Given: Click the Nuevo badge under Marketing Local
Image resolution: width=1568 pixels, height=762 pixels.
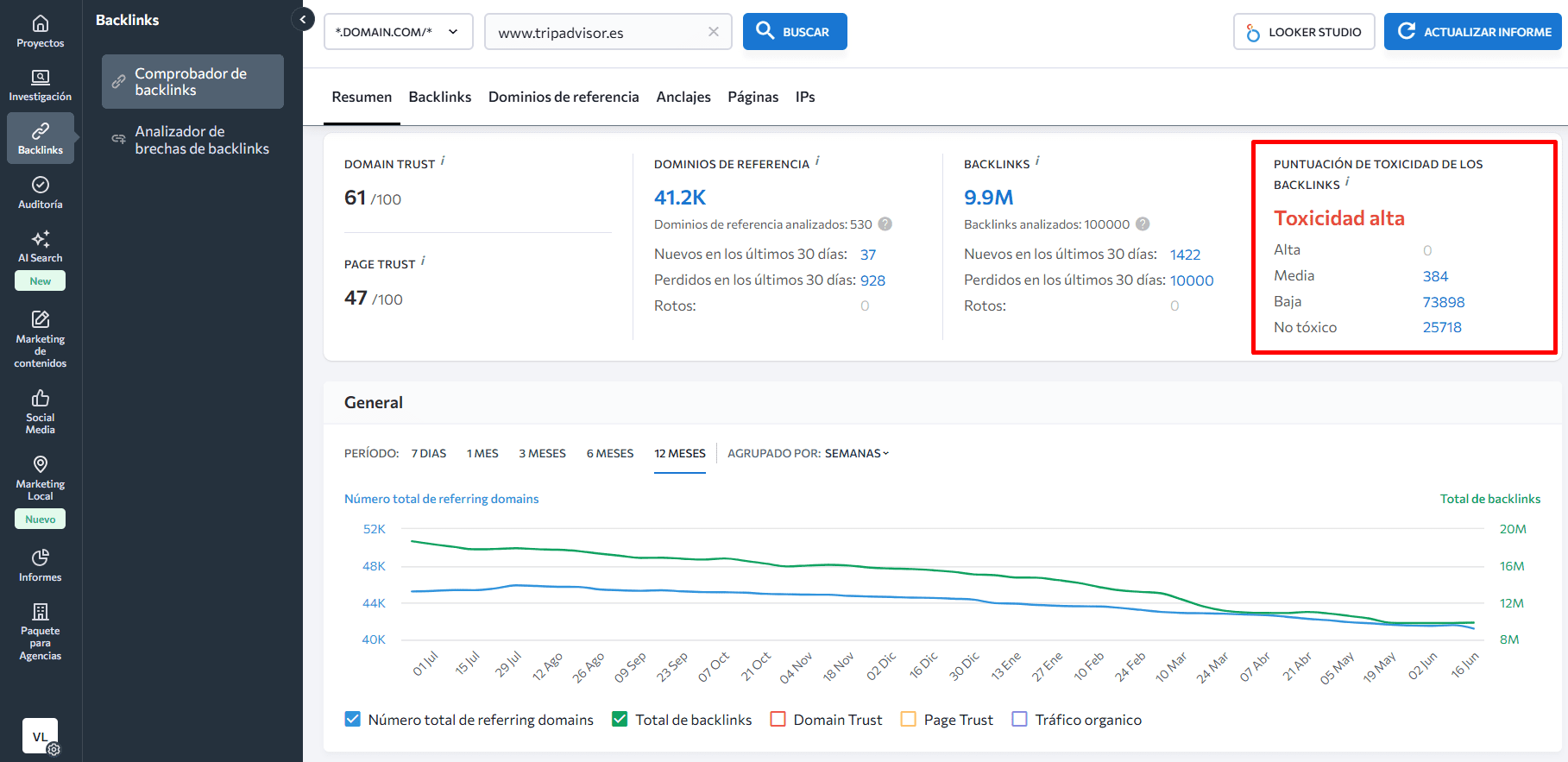Looking at the screenshot, I should tap(41, 519).
